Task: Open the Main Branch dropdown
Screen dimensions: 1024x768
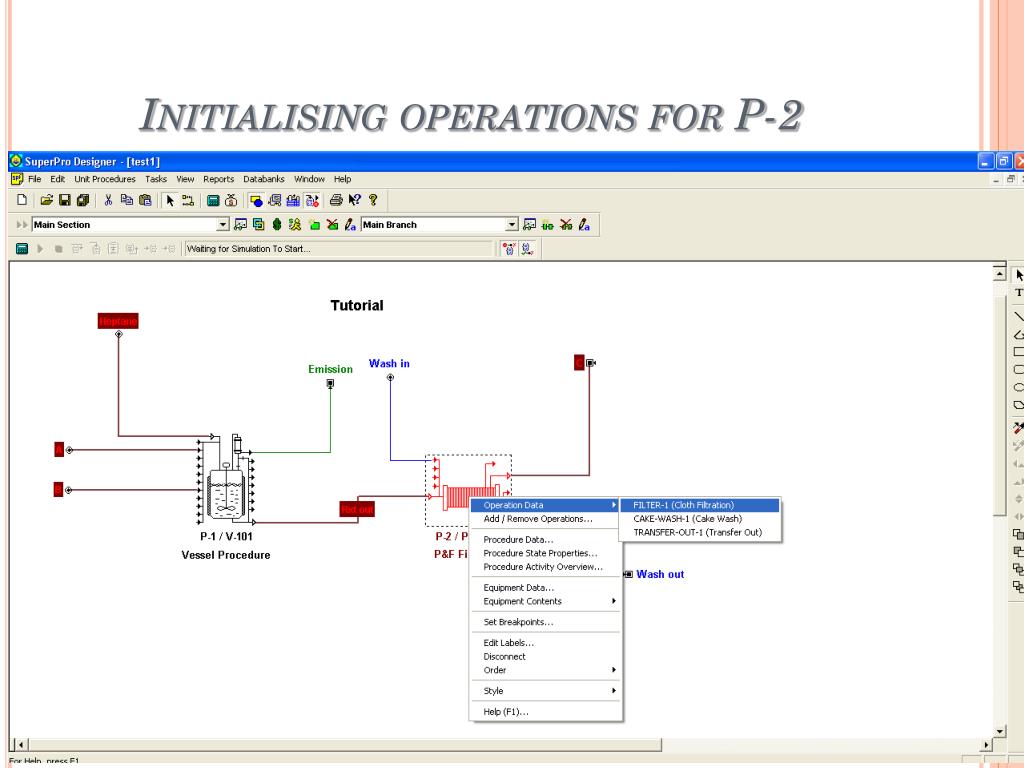Action: pyautogui.click(x=512, y=225)
